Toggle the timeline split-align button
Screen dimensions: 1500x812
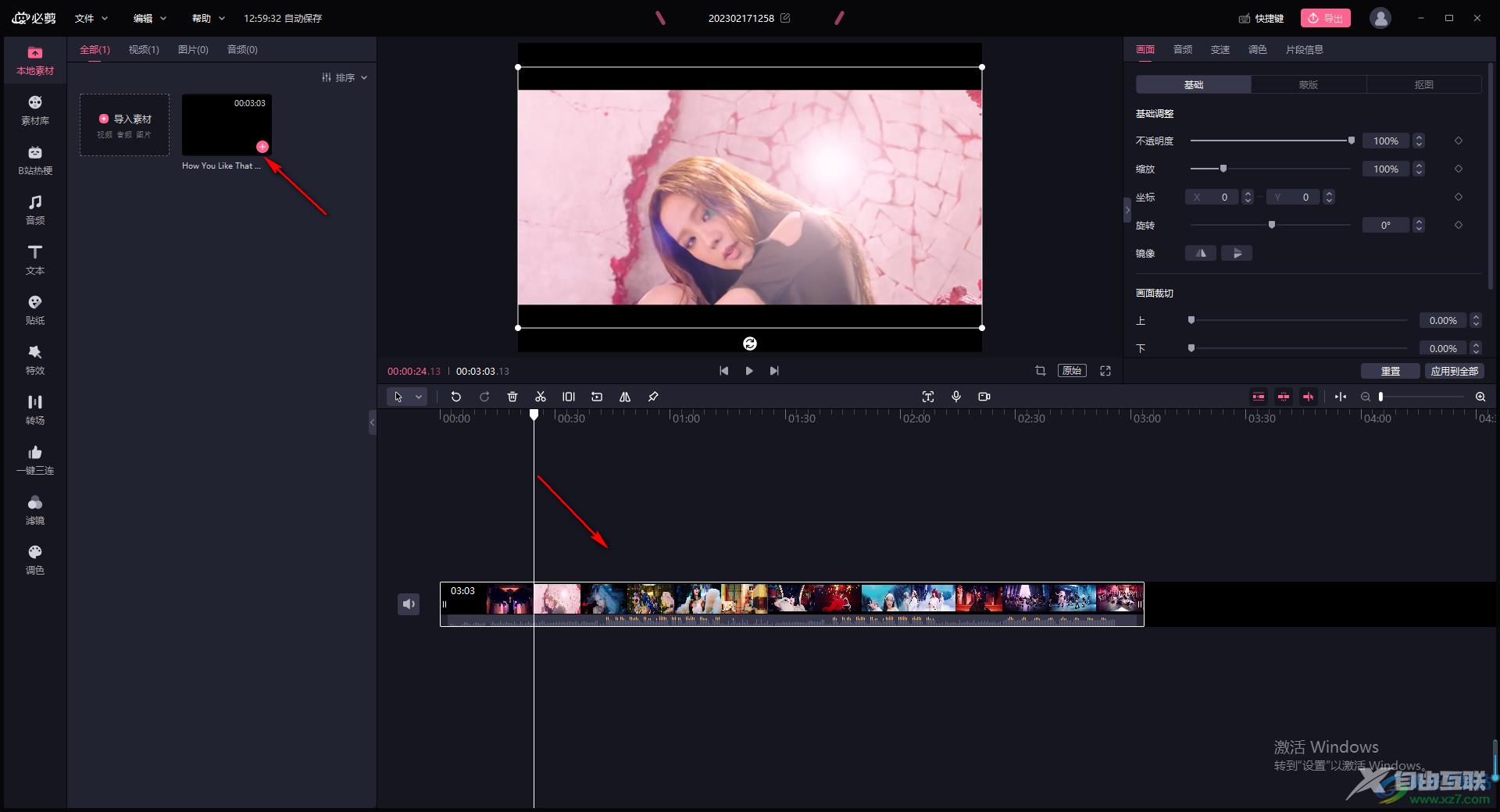point(1341,397)
